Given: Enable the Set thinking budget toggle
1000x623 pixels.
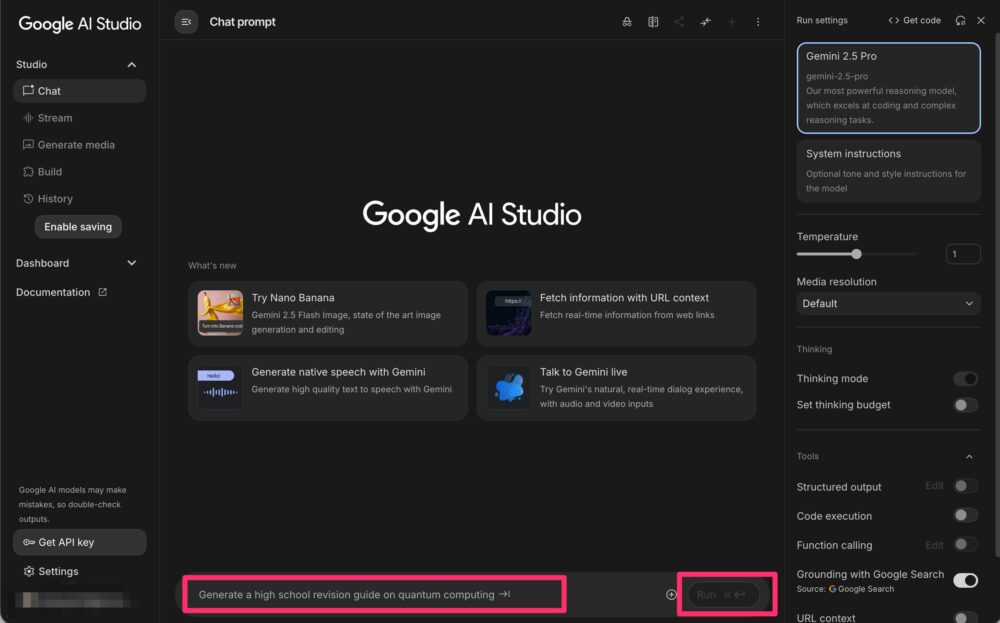Looking at the screenshot, I should (x=965, y=405).
